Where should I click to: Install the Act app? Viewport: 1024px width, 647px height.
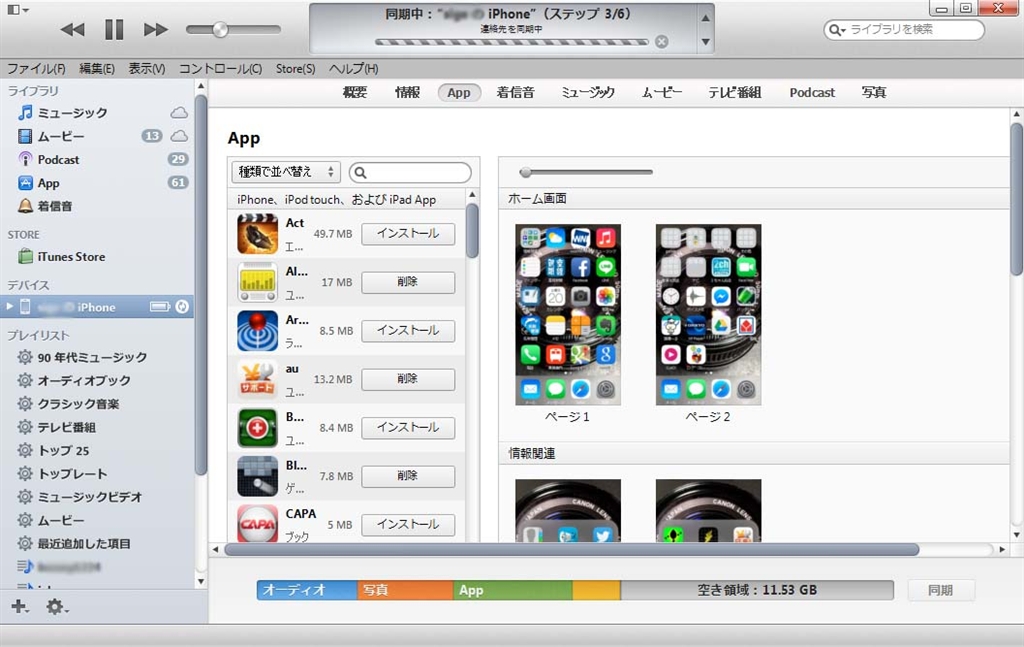point(408,234)
